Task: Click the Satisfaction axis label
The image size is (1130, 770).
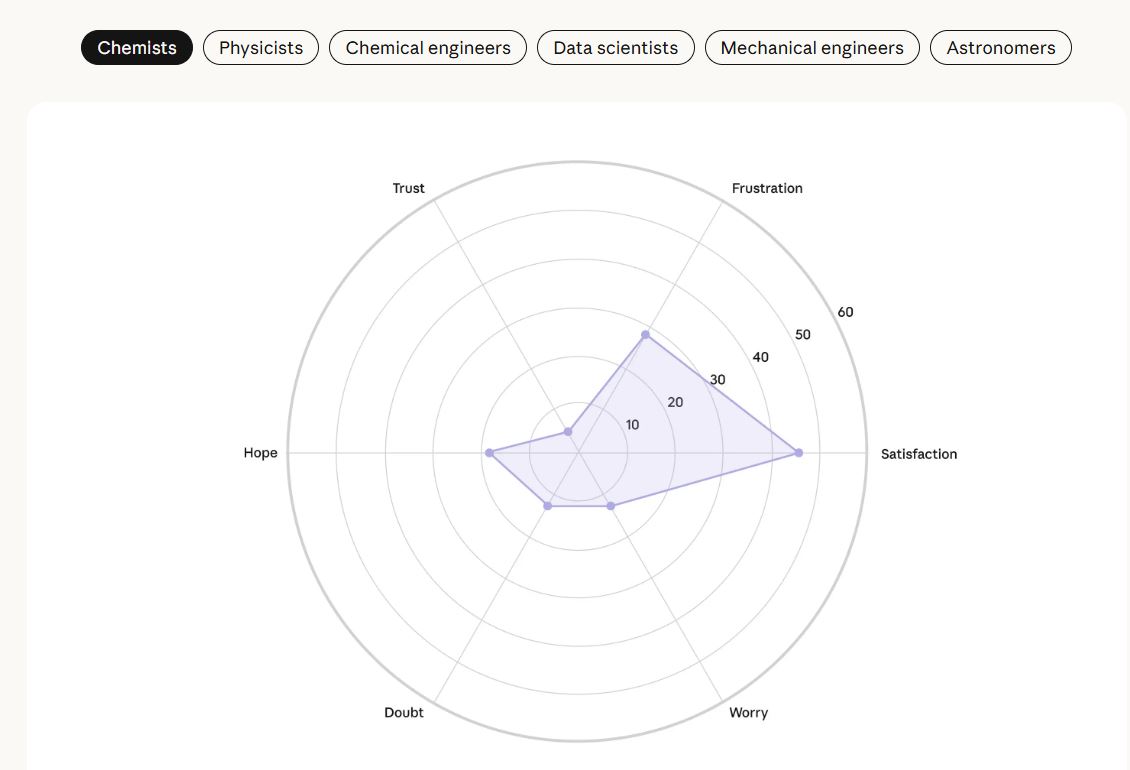Action: tap(918, 454)
